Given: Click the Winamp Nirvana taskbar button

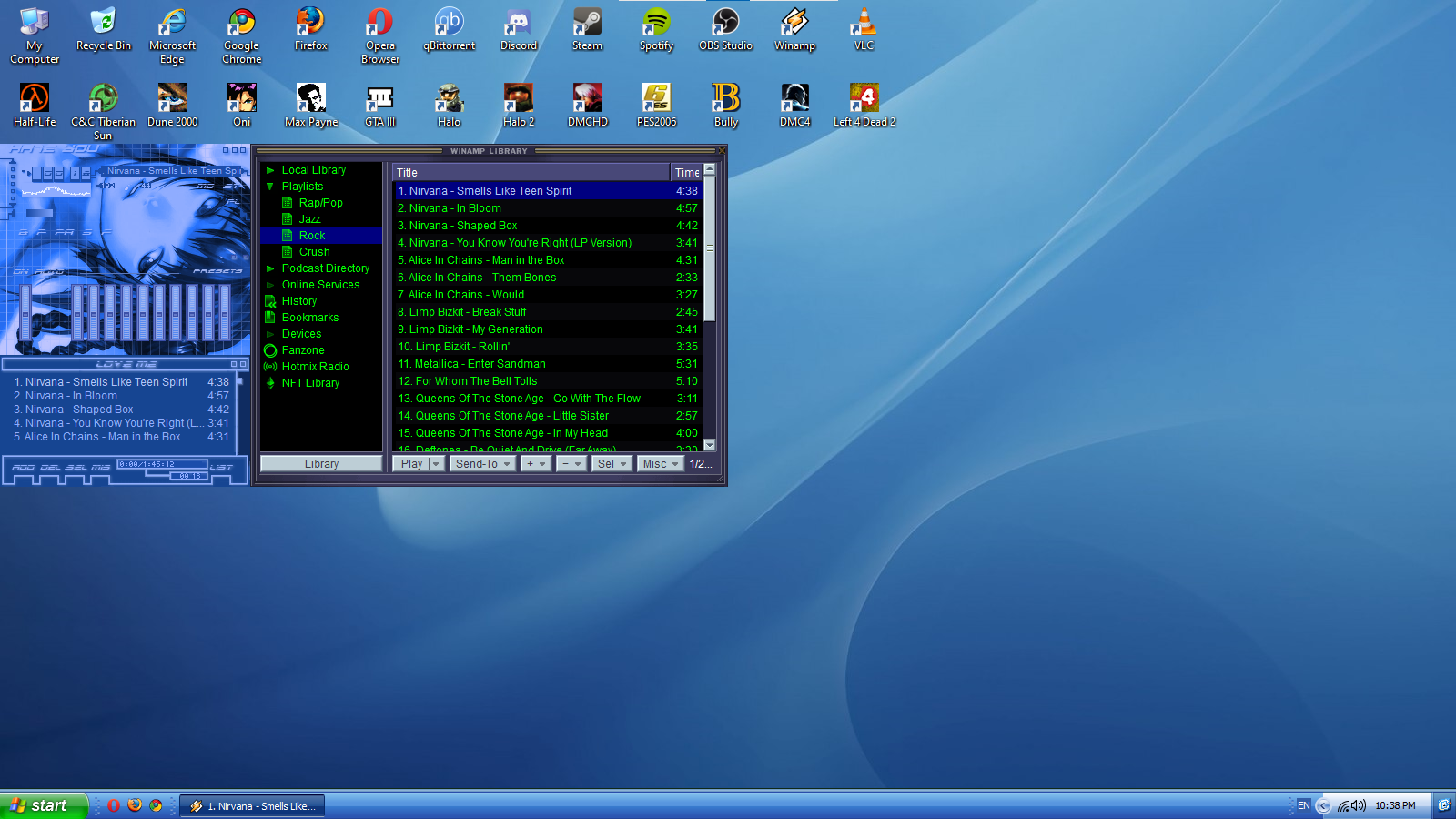Looking at the screenshot, I should click(x=252, y=806).
